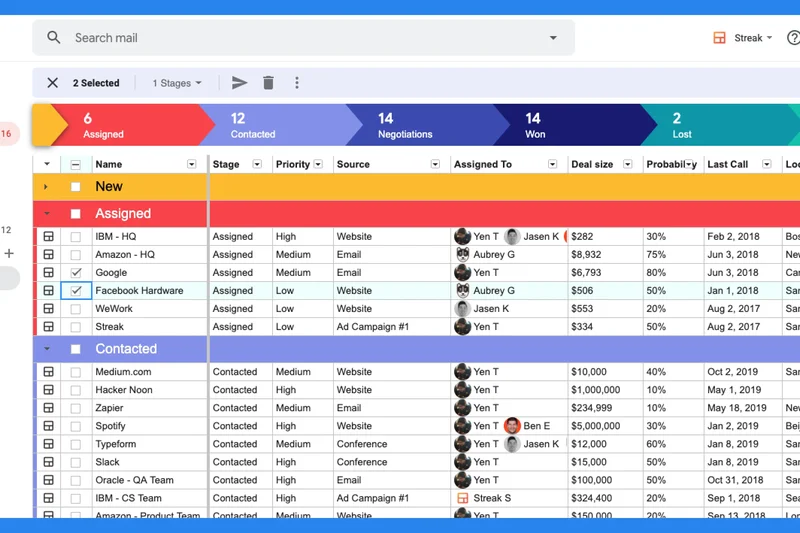Open box icon for Typeform row
Image resolution: width=800 pixels, height=533 pixels.
click(x=48, y=444)
